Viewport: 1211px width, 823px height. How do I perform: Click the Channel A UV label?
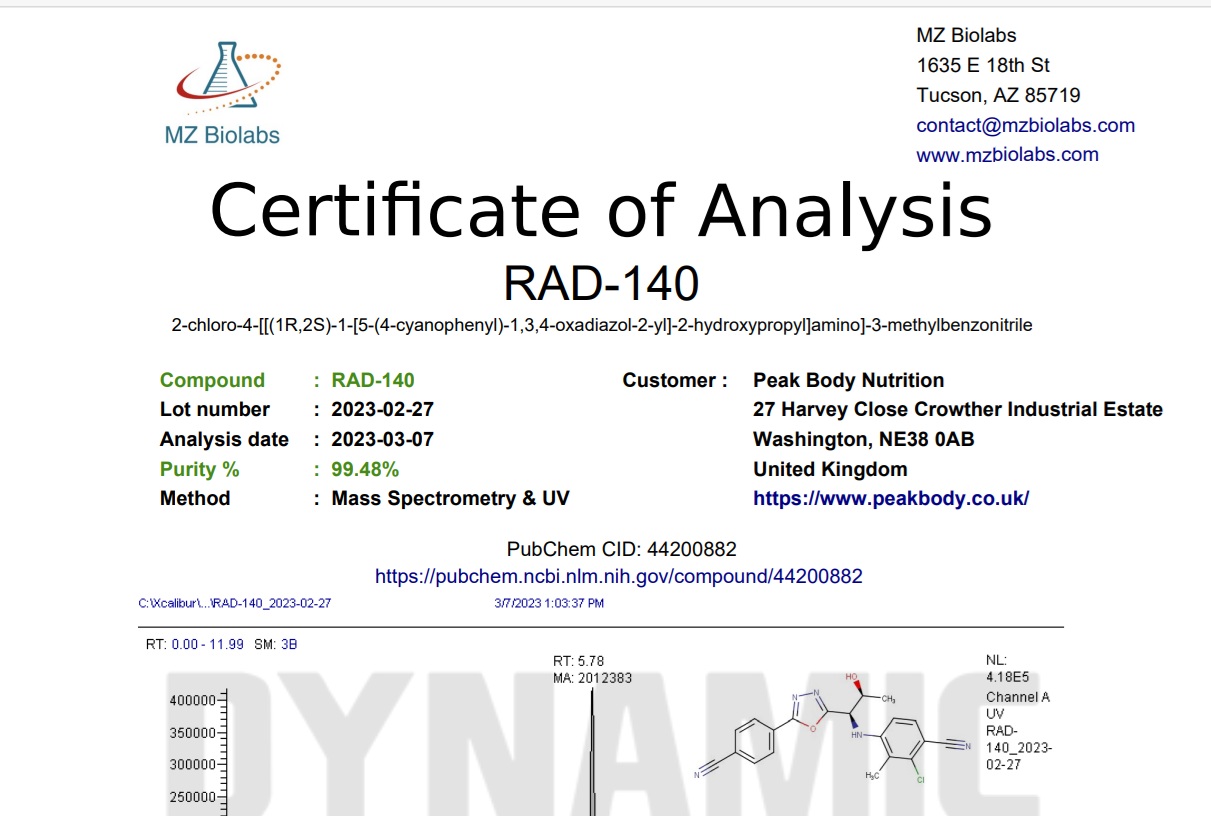coord(1018,706)
